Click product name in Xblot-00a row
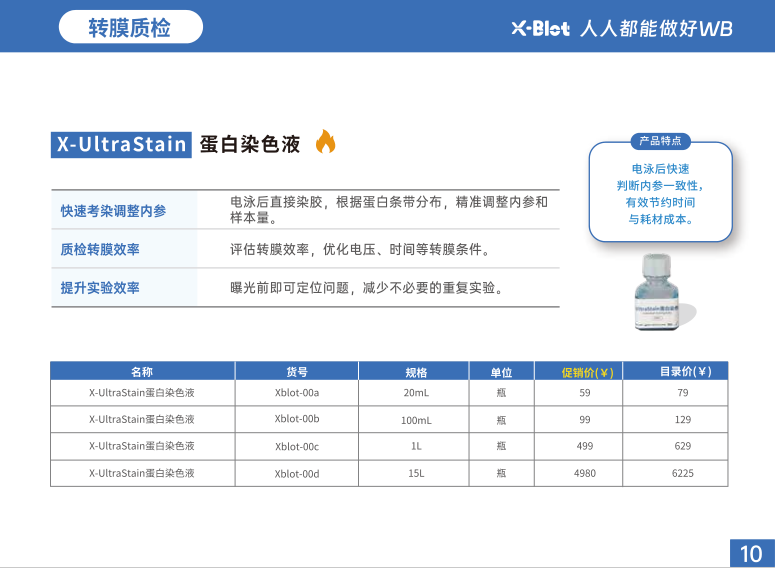The height and width of the screenshot is (568, 775). point(142,393)
